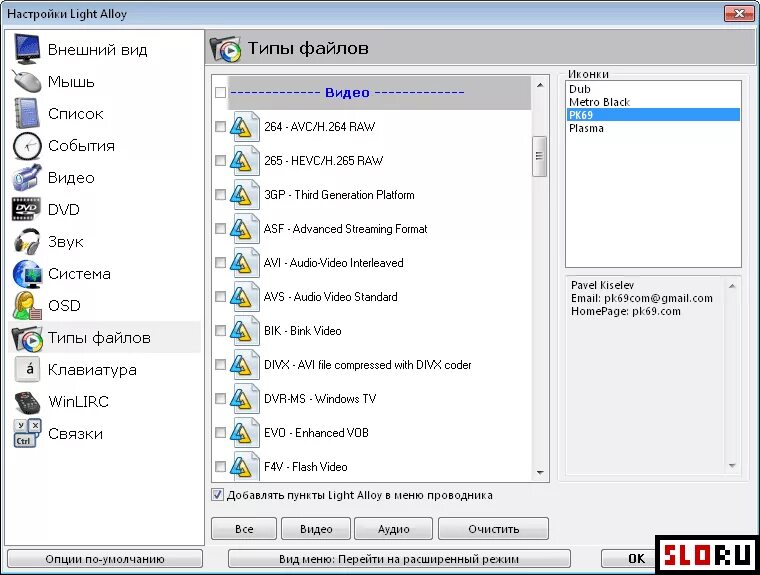Image resolution: width=760 pixels, height=575 pixels.
Task: Click the EVO Enhanced VOB icon
Action: [244, 432]
